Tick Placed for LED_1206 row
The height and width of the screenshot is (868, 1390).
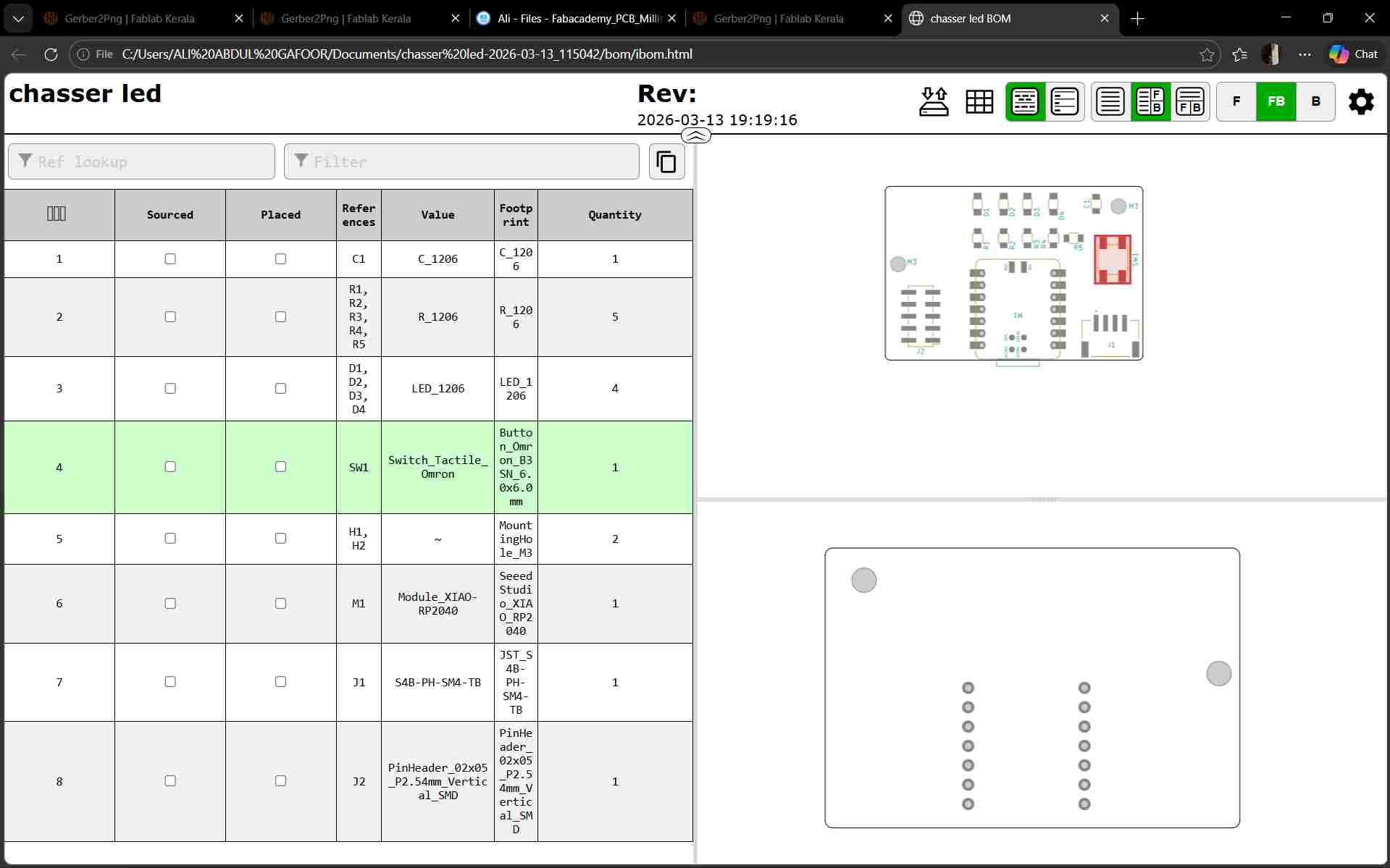(280, 388)
